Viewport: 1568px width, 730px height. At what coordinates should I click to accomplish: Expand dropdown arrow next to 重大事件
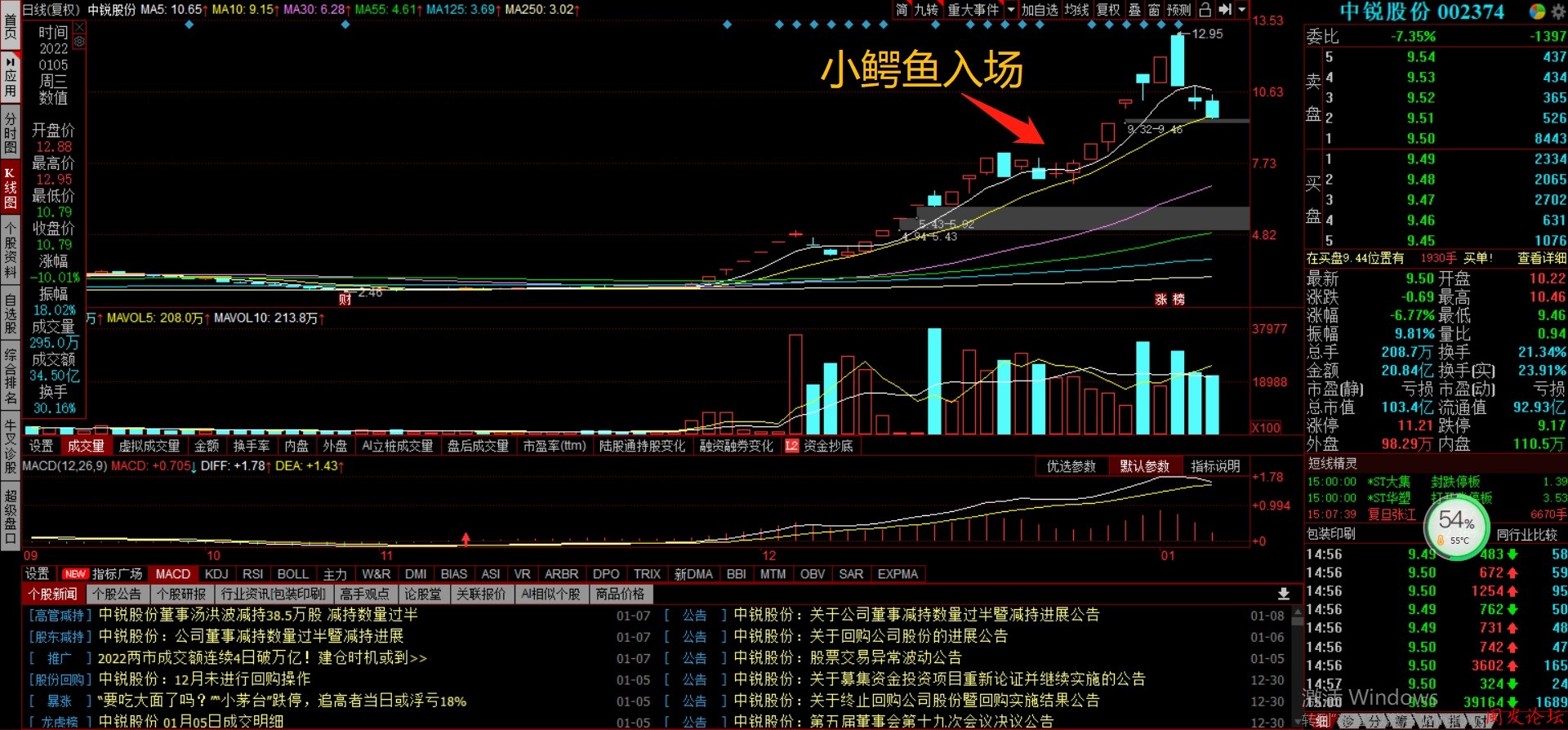tap(1011, 10)
